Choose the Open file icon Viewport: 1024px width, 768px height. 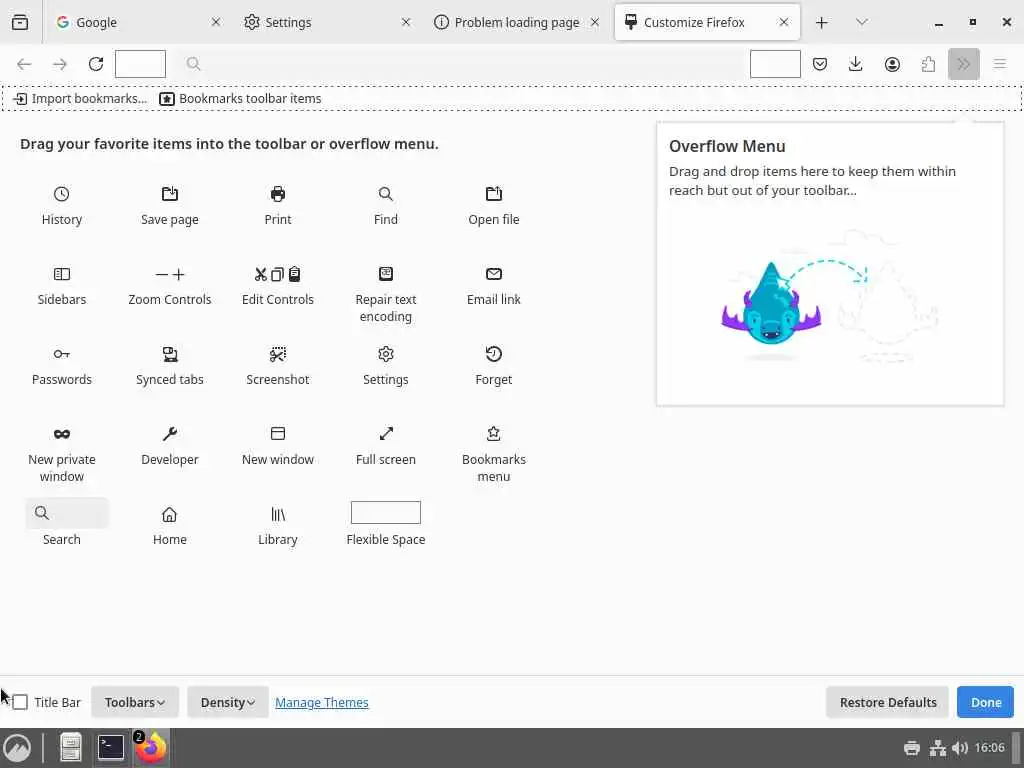point(494,194)
